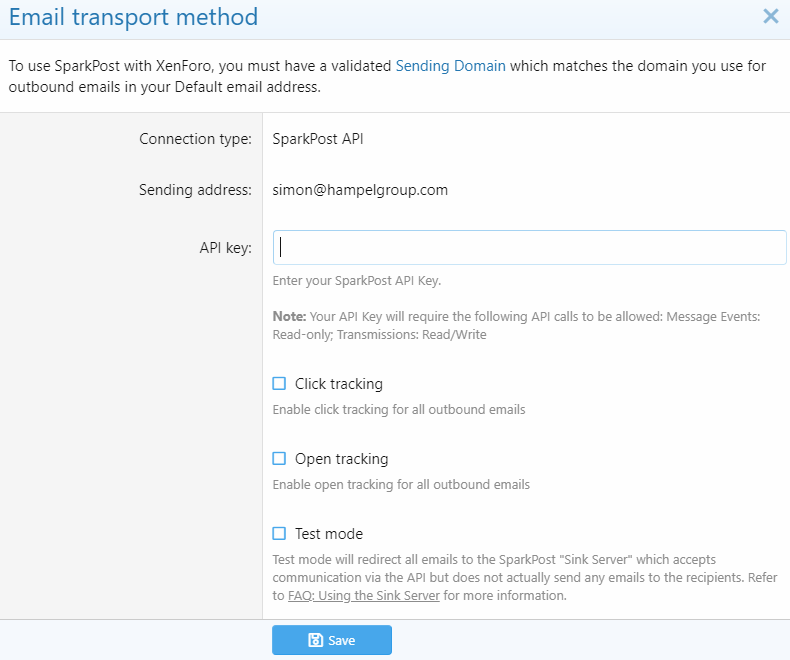This screenshot has height=660, width=790.
Task: Click the "API key:" field label
Action: tap(225, 247)
